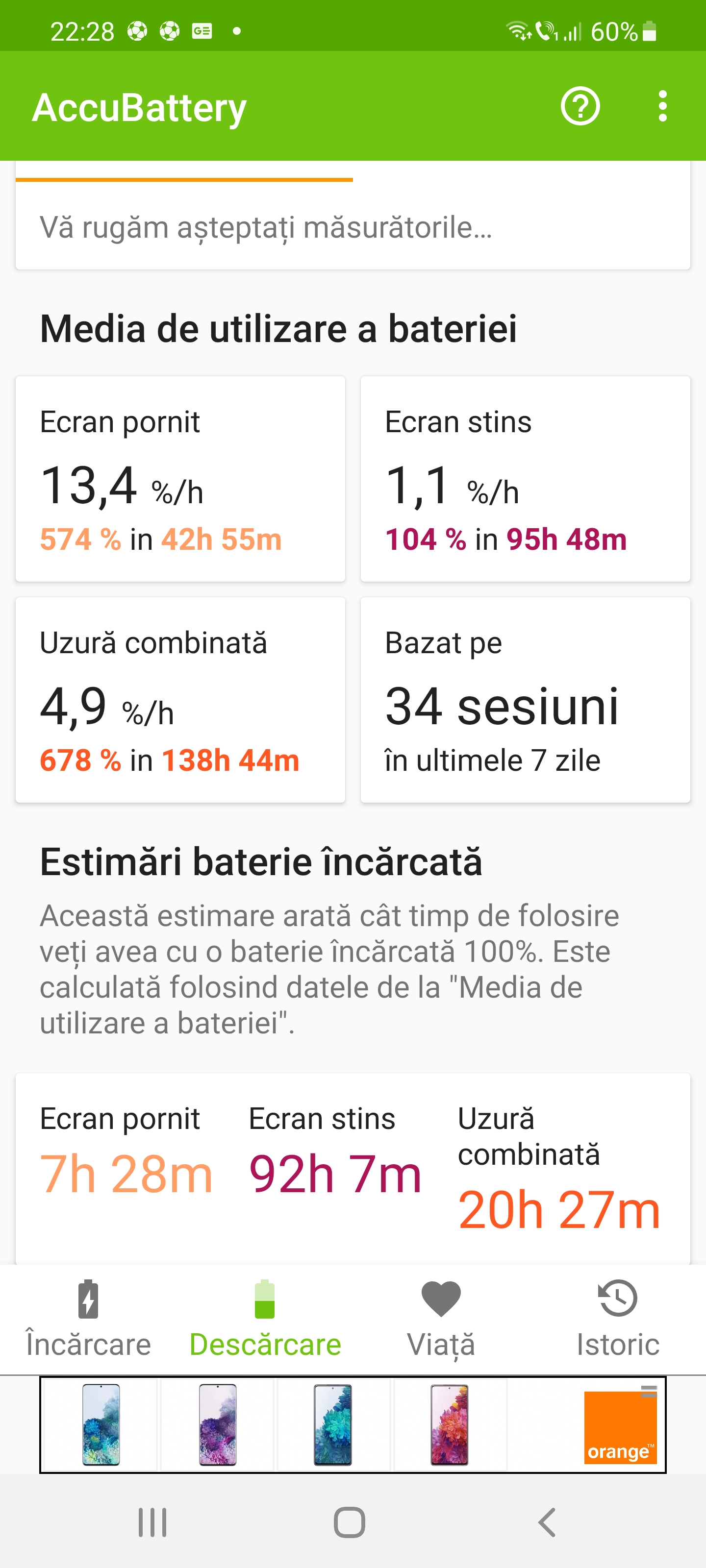The height and width of the screenshot is (1568, 706).
Task: Switch to the Încărcare tab
Action: point(88,1318)
